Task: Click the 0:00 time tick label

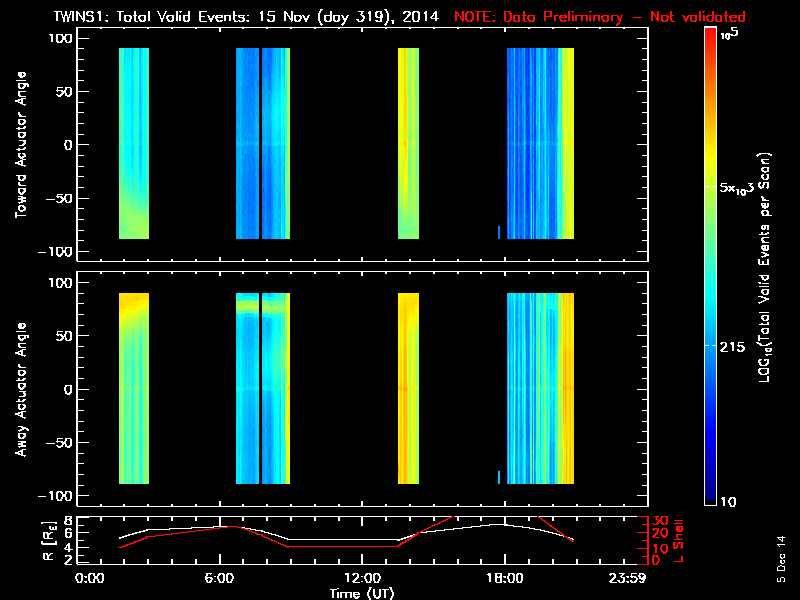Action: 90,578
